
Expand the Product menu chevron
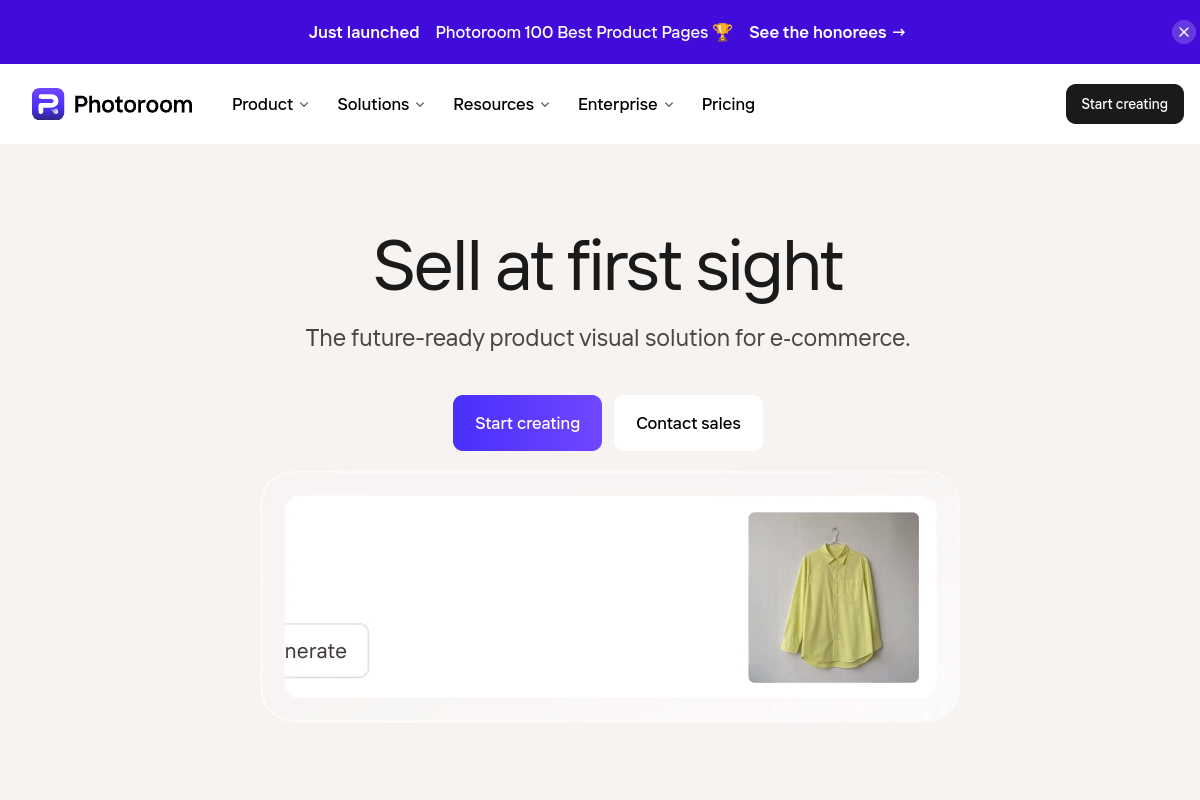[x=304, y=105]
